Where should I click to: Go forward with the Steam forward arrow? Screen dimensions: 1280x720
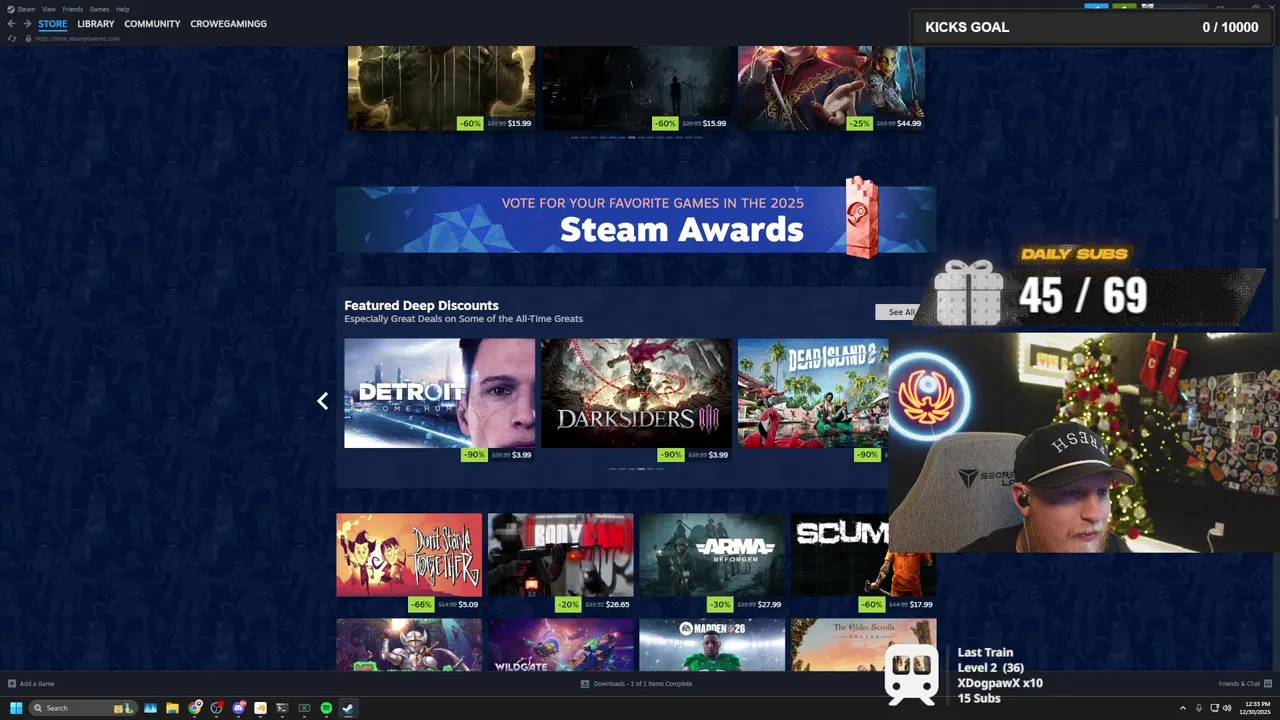pyautogui.click(x=27, y=23)
